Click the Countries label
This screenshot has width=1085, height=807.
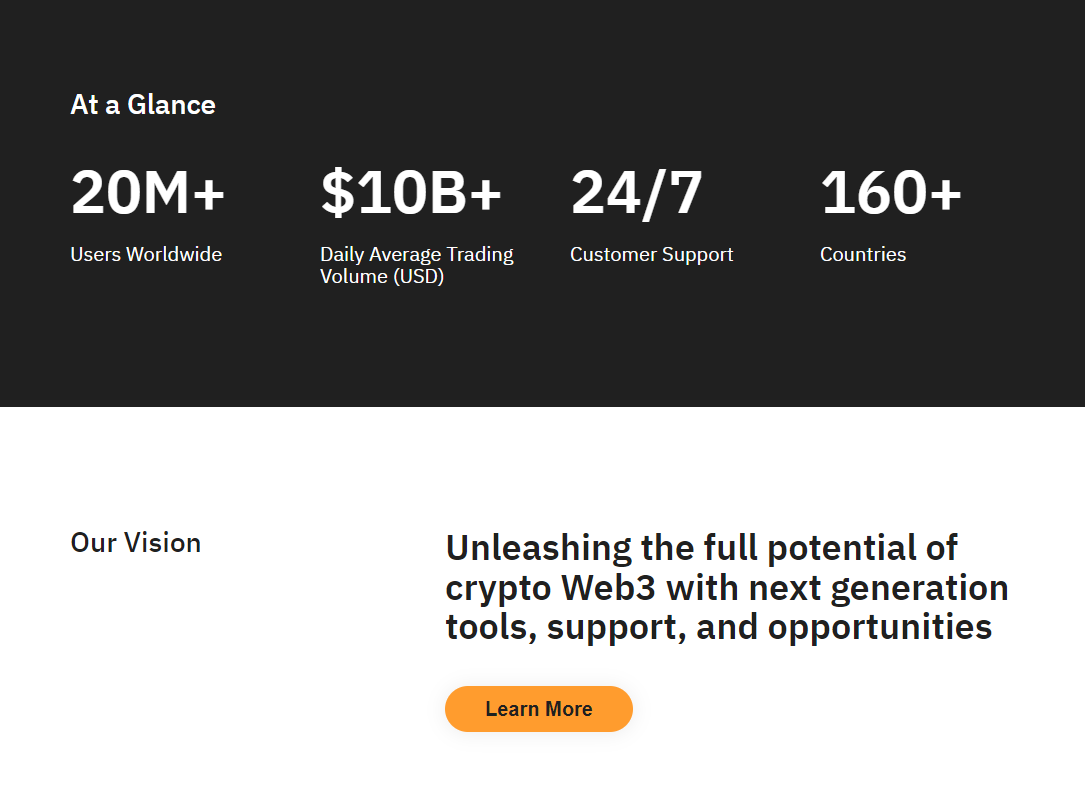point(863,254)
